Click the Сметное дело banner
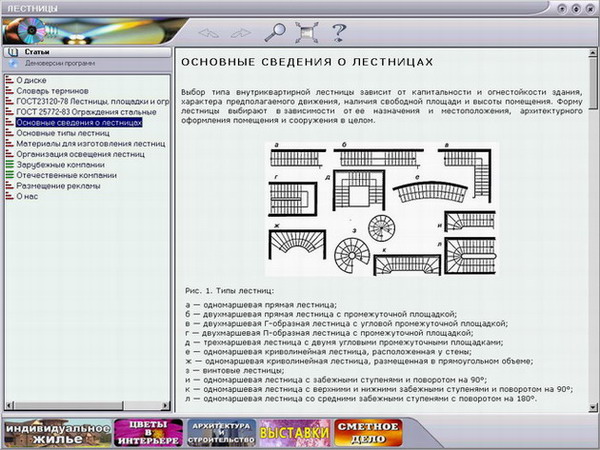 pos(368,433)
